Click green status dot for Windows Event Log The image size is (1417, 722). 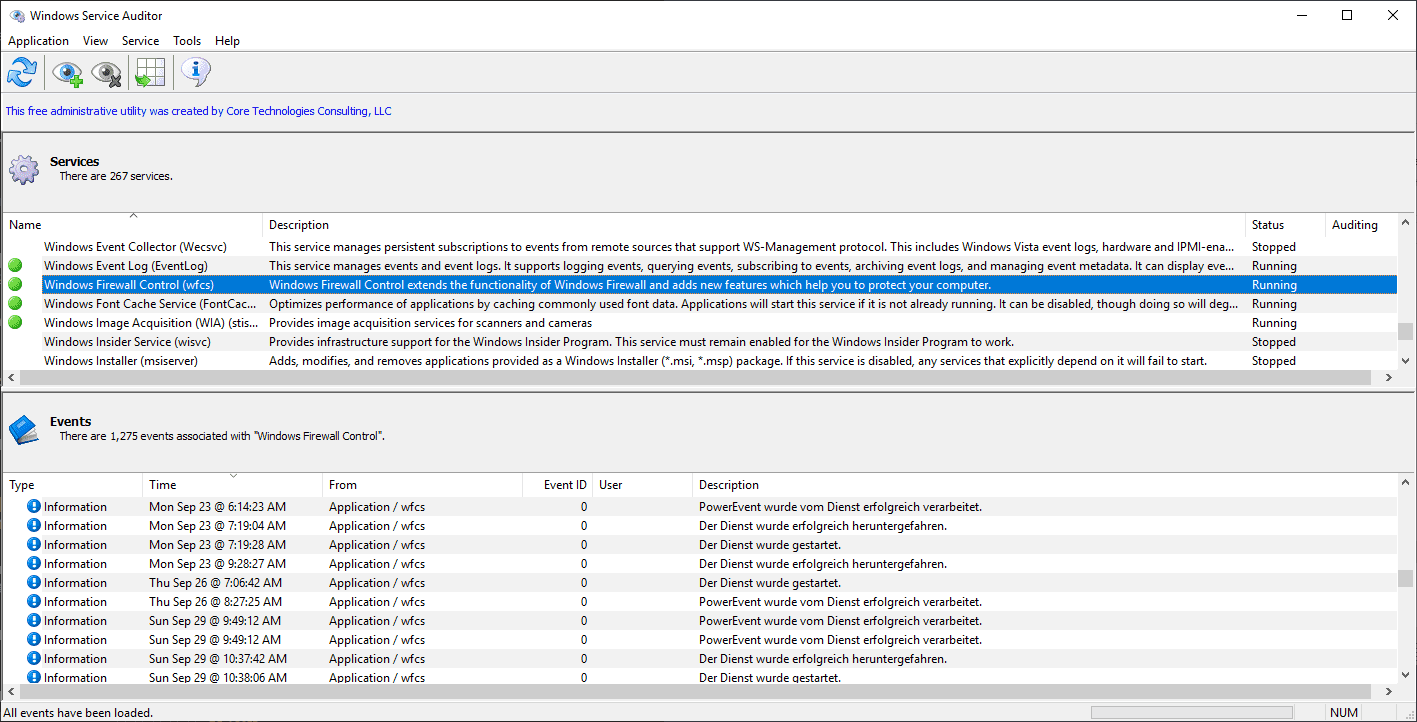[15, 266]
